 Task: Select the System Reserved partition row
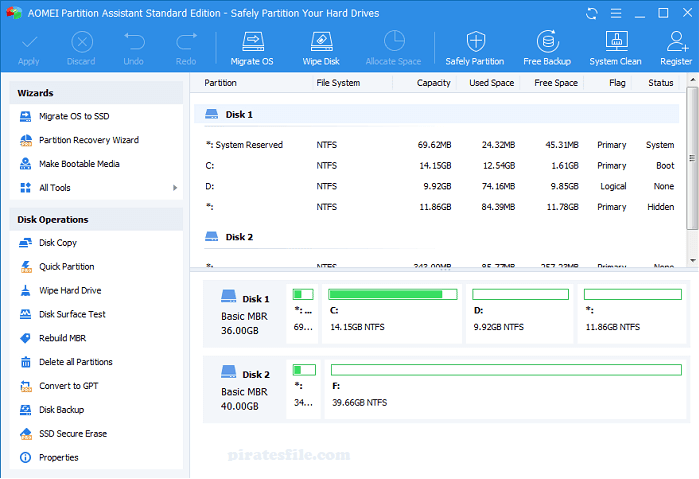436,145
